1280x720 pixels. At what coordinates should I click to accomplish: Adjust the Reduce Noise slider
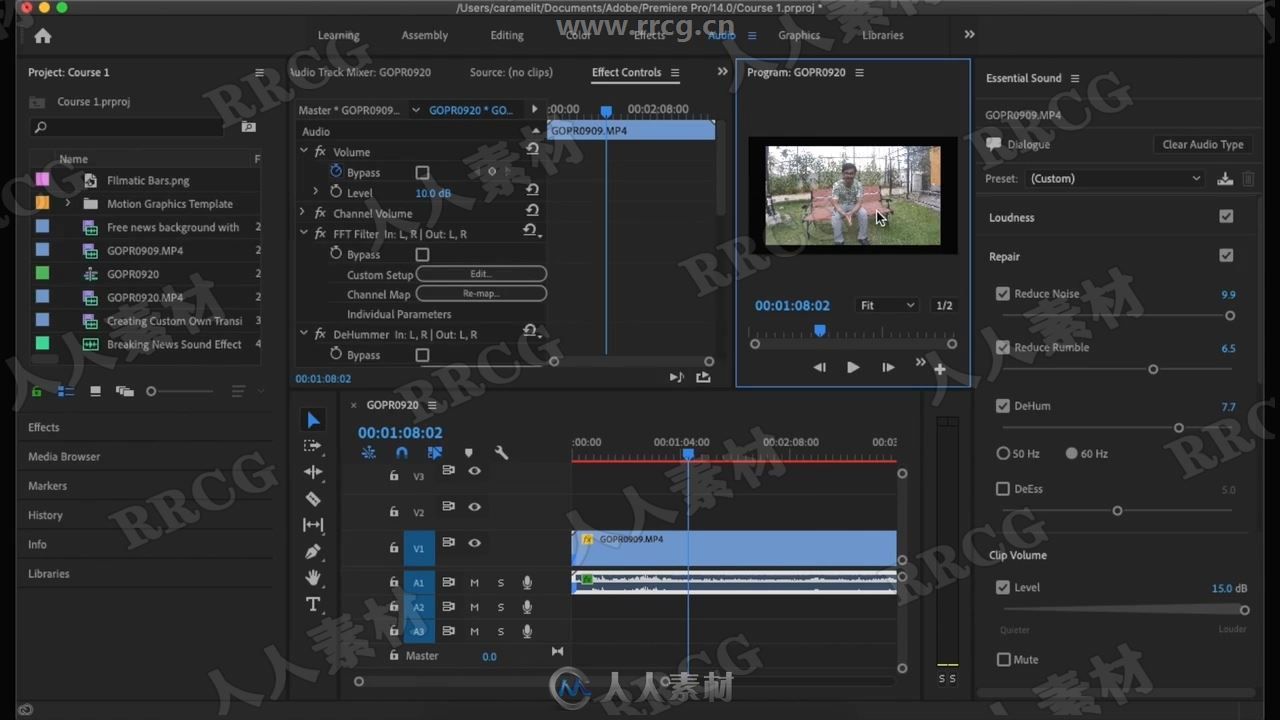click(1230, 315)
